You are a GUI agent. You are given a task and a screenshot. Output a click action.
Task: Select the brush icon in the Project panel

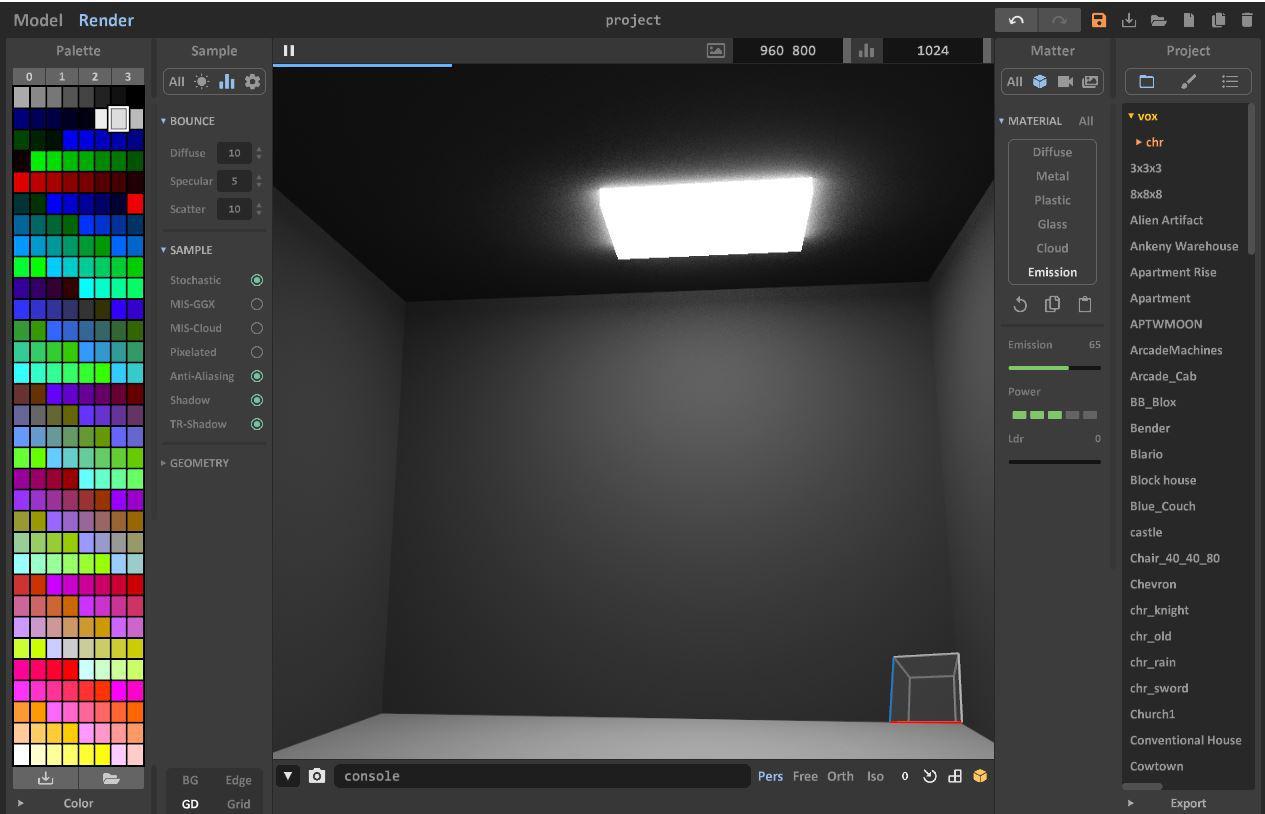coord(1188,81)
